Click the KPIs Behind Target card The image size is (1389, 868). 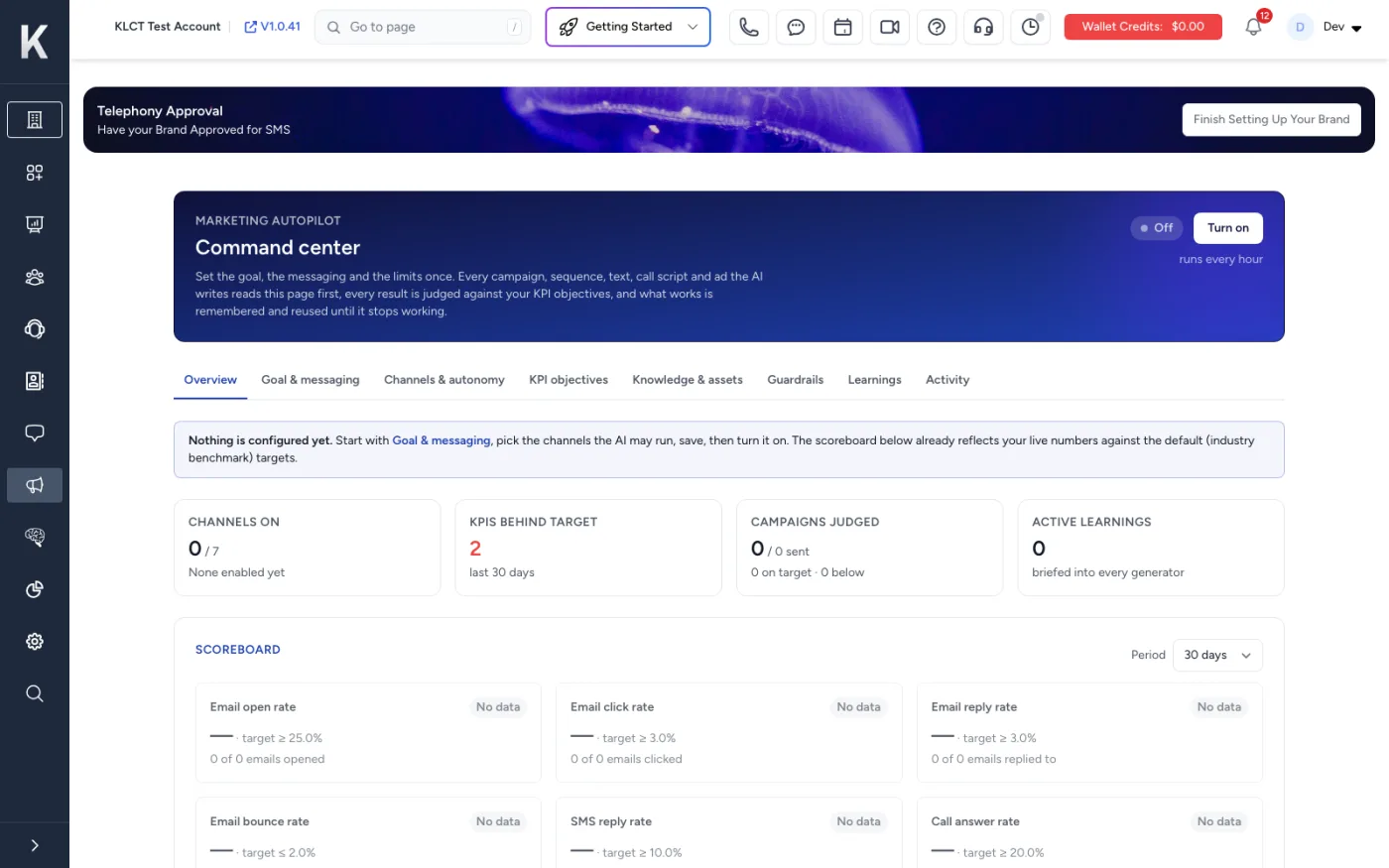coord(588,548)
